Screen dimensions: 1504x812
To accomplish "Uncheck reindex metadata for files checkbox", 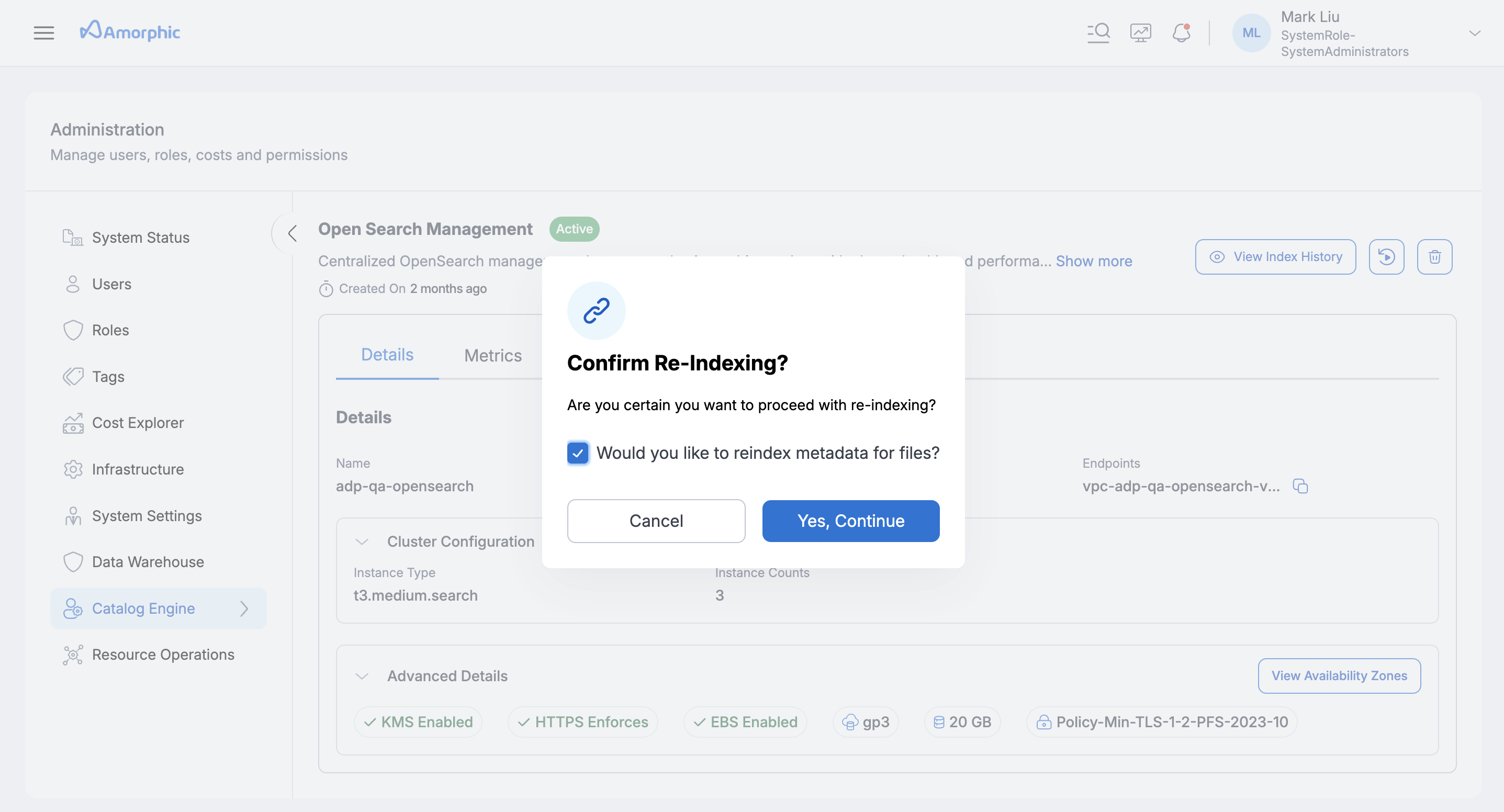I will coord(577,453).
